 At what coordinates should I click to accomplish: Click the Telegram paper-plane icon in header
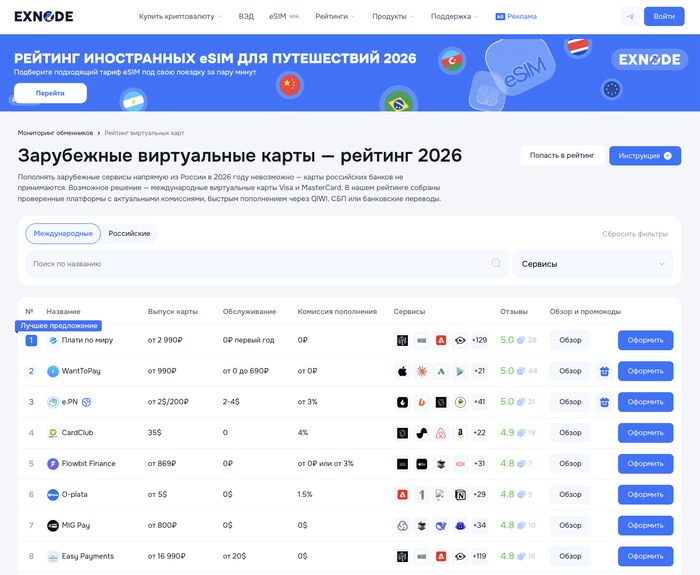pos(630,17)
